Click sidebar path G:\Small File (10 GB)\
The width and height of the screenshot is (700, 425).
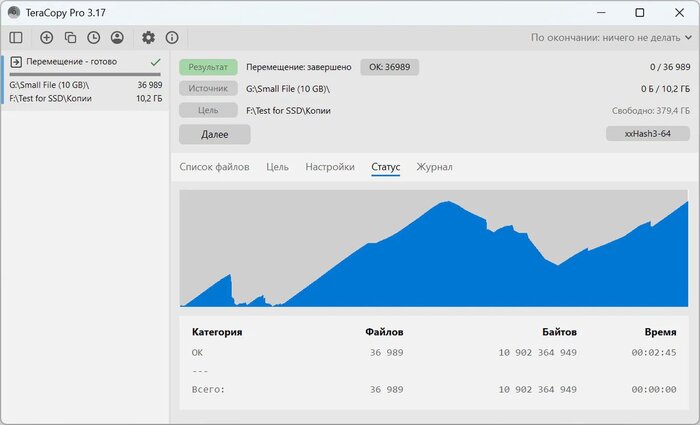tap(49, 85)
